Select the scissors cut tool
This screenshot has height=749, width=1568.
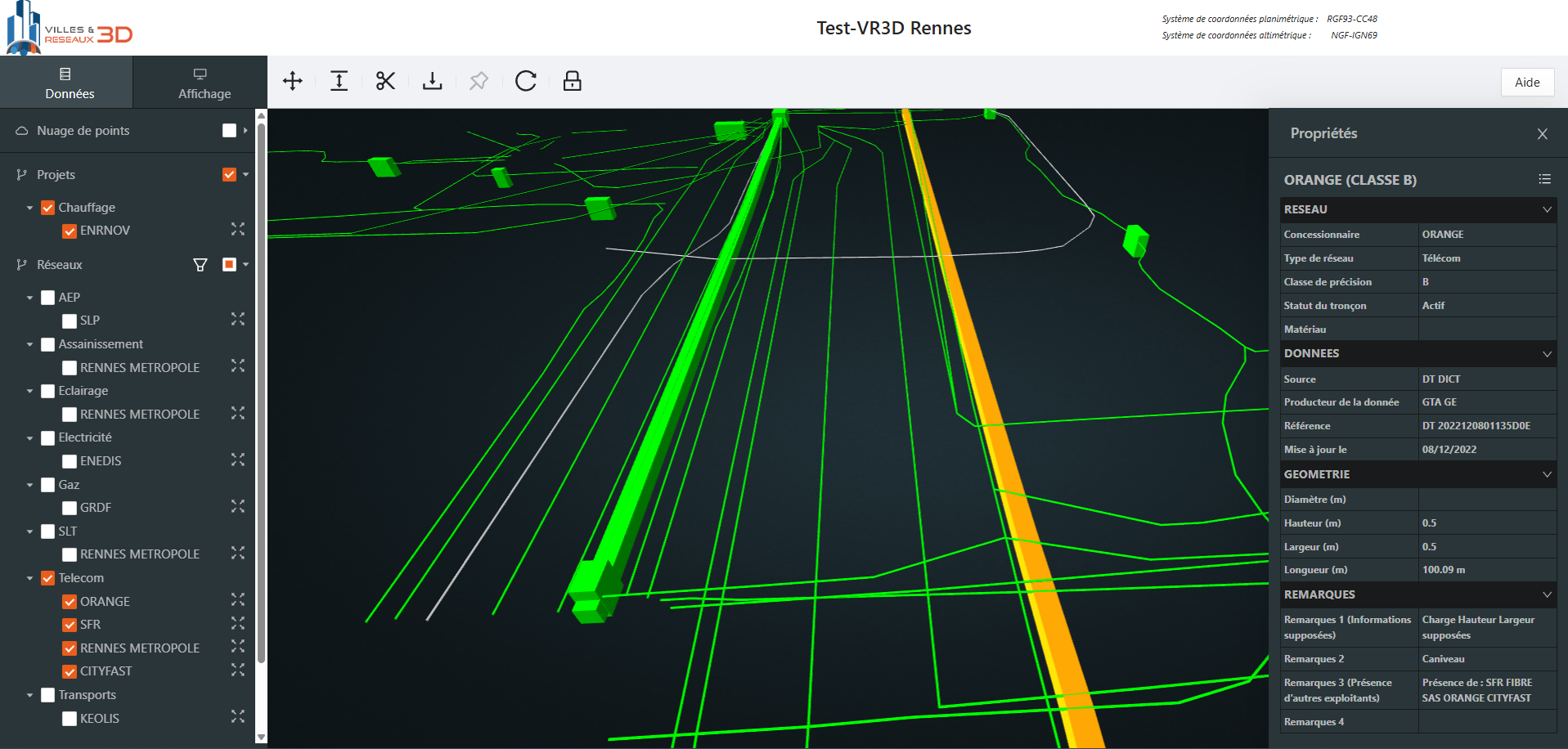click(x=385, y=81)
